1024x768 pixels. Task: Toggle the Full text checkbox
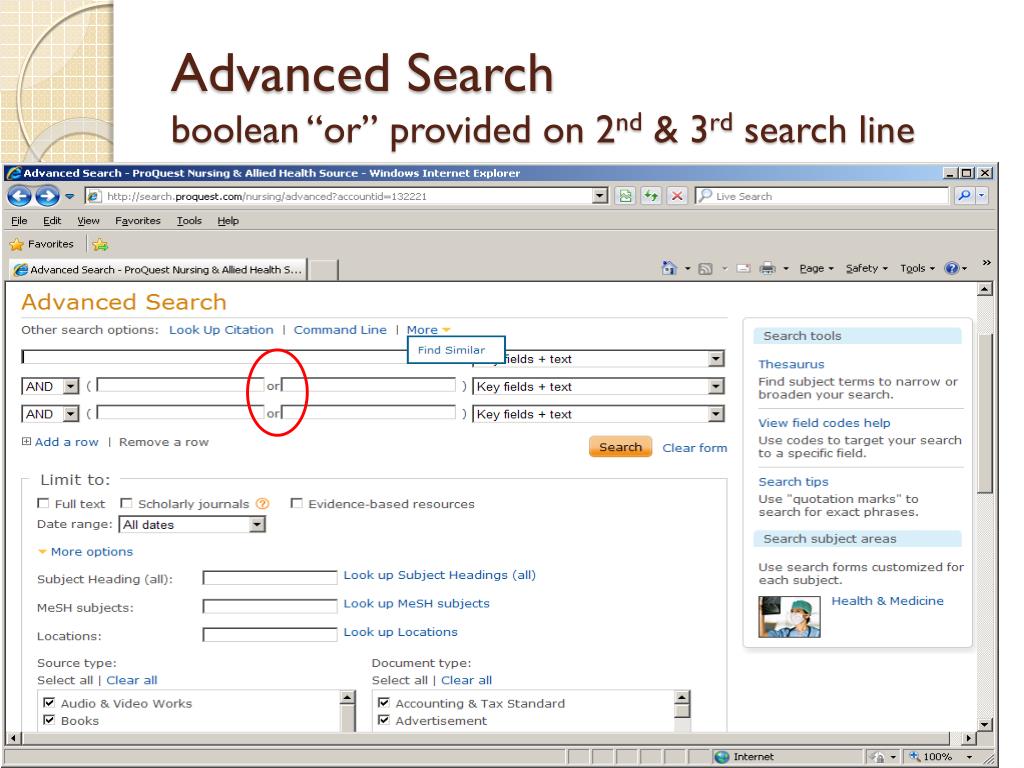click(43, 503)
